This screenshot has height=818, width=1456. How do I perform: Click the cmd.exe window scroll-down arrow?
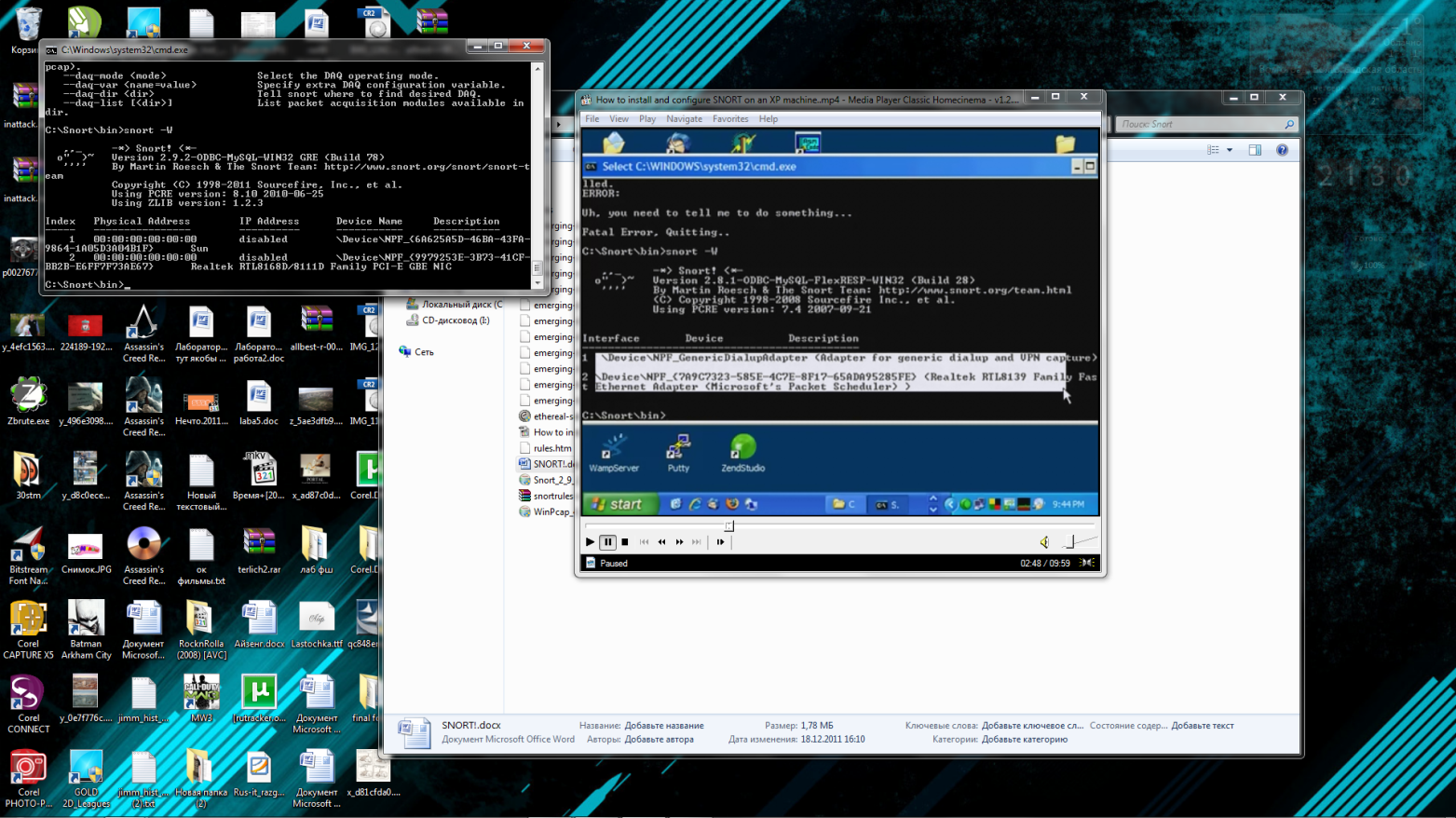click(537, 283)
